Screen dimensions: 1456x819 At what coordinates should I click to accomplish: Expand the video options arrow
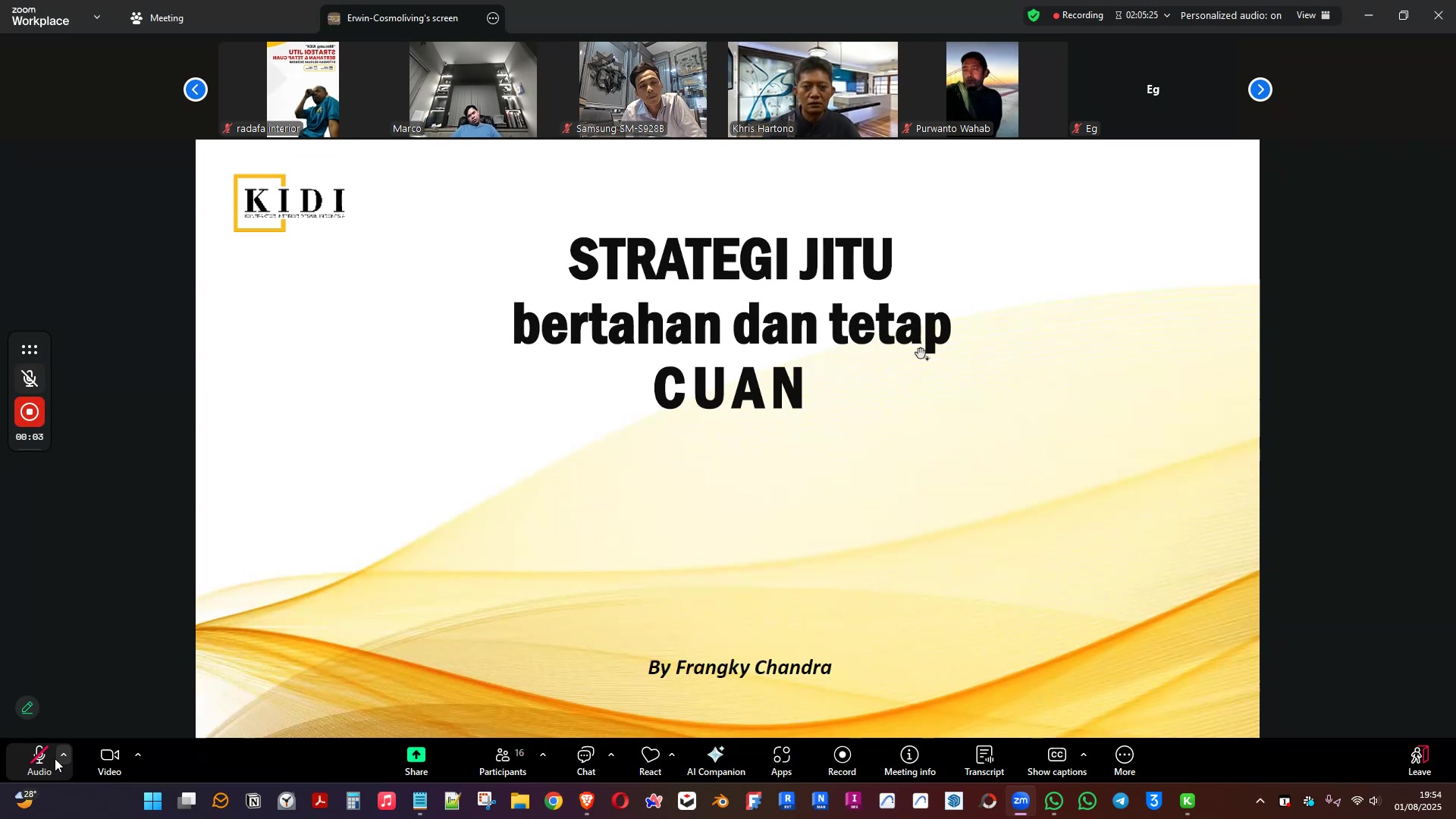point(138,755)
